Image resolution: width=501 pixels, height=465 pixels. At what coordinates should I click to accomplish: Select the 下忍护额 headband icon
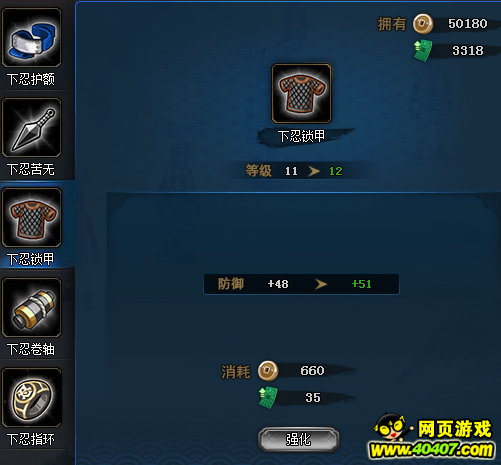(32, 37)
